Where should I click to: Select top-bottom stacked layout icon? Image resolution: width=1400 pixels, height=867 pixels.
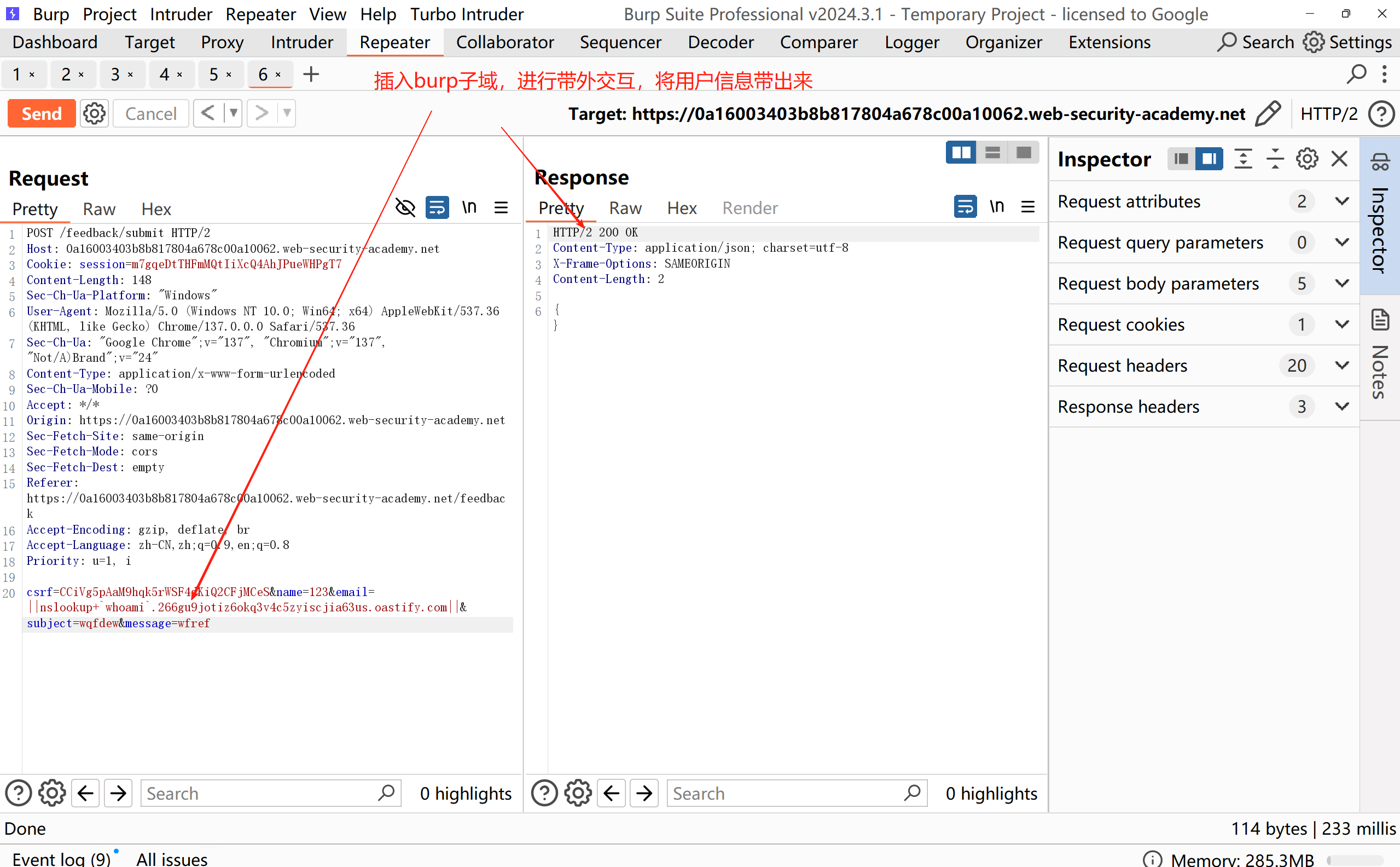[x=992, y=153]
